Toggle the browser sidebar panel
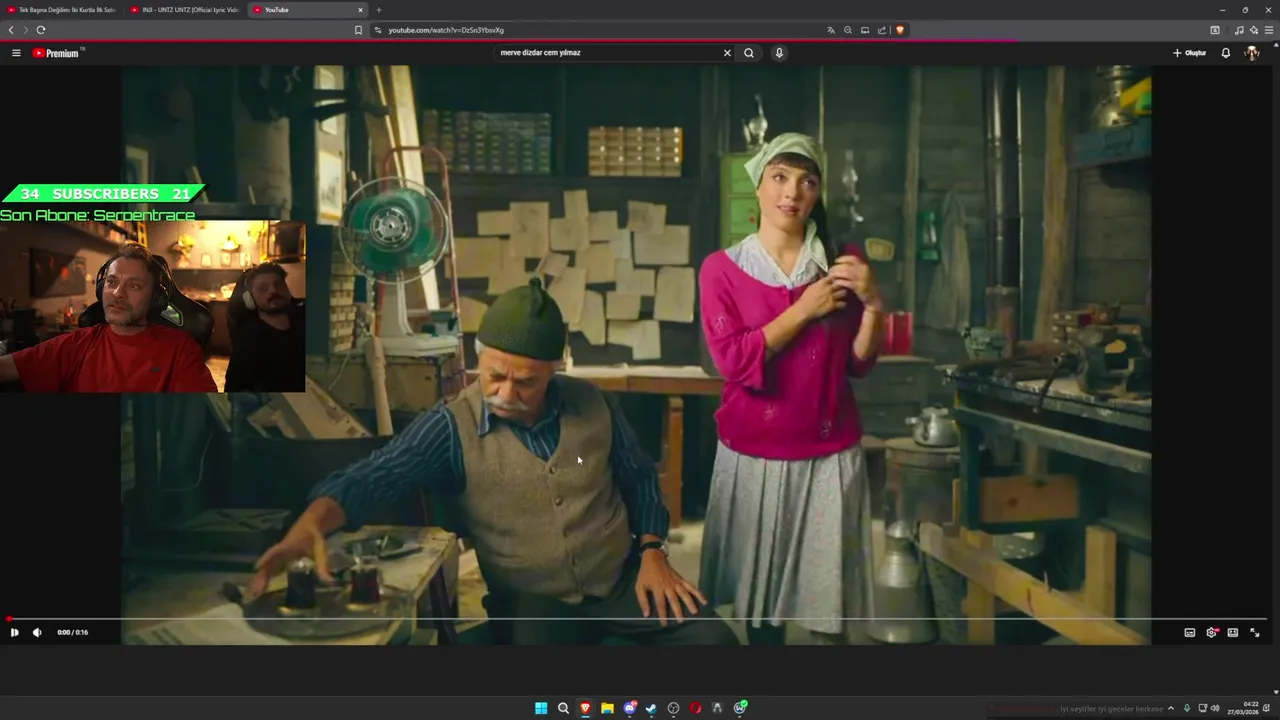This screenshot has width=1280, height=720. [x=1215, y=30]
